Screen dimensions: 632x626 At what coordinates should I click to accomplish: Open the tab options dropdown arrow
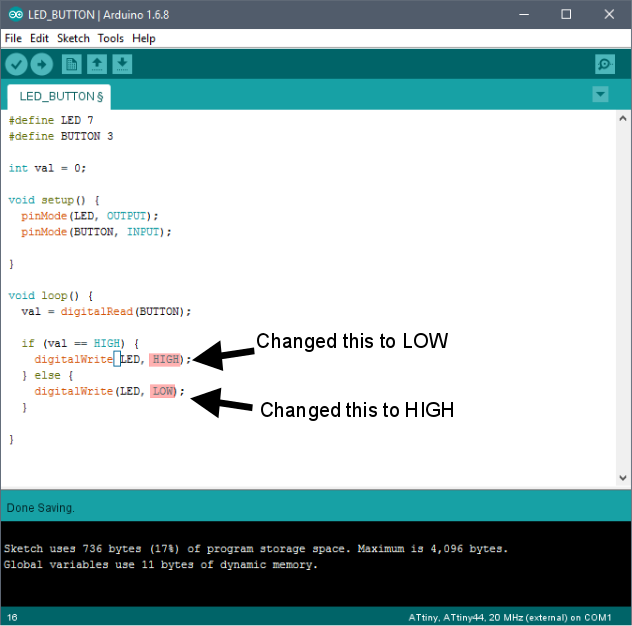click(x=600, y=95)
